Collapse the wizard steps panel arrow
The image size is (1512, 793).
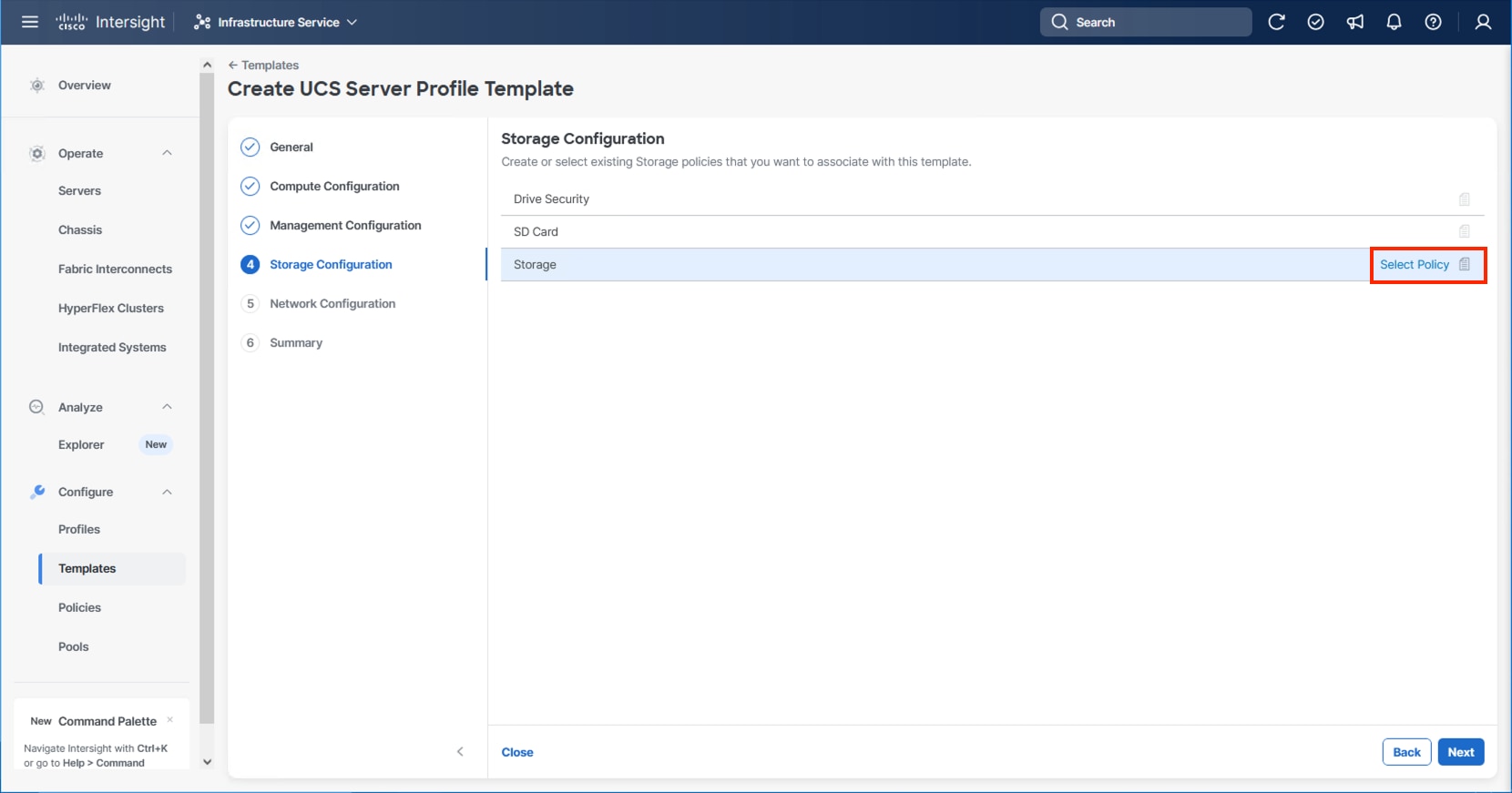(x=460, y=751)
